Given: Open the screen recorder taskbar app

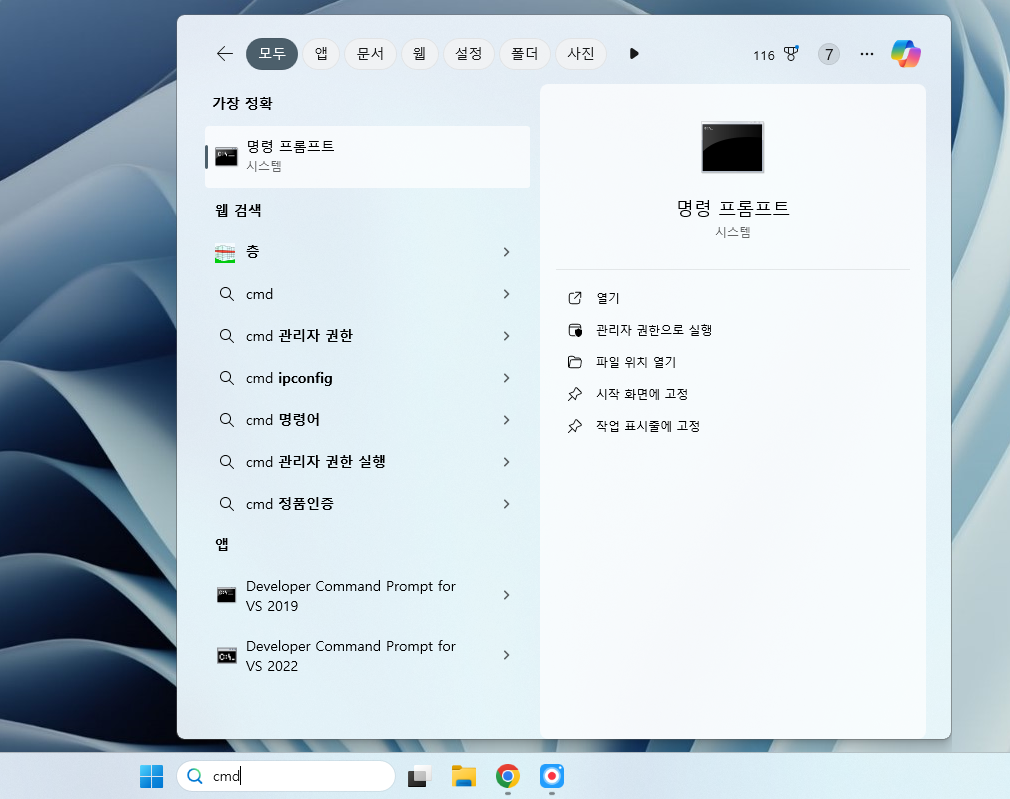Looking at the screenshot, I should click(552, 776).
